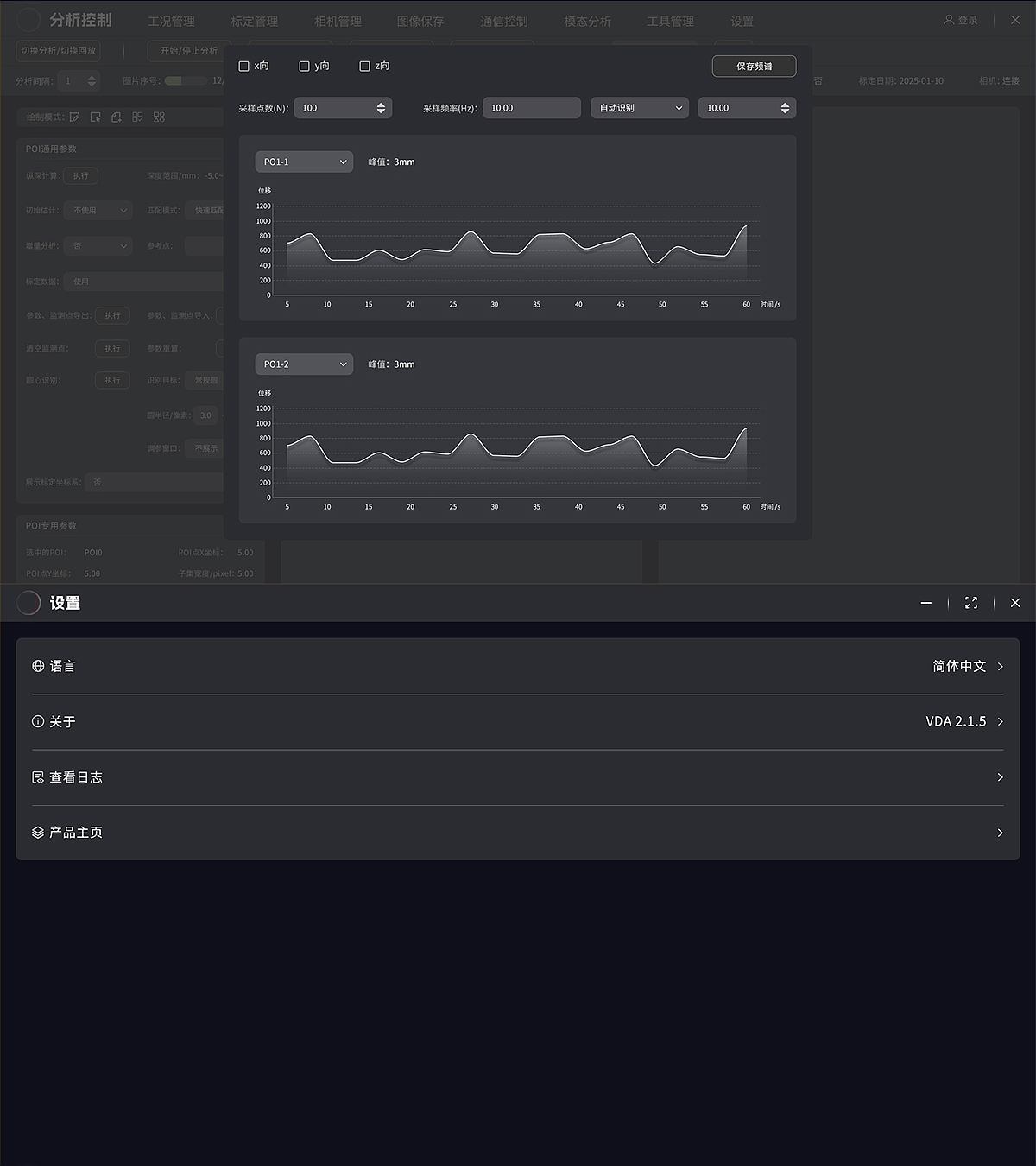Check the z向 checkbox
The width and height of the screenshot is (1036, 1166).
[x=364, y=66]
